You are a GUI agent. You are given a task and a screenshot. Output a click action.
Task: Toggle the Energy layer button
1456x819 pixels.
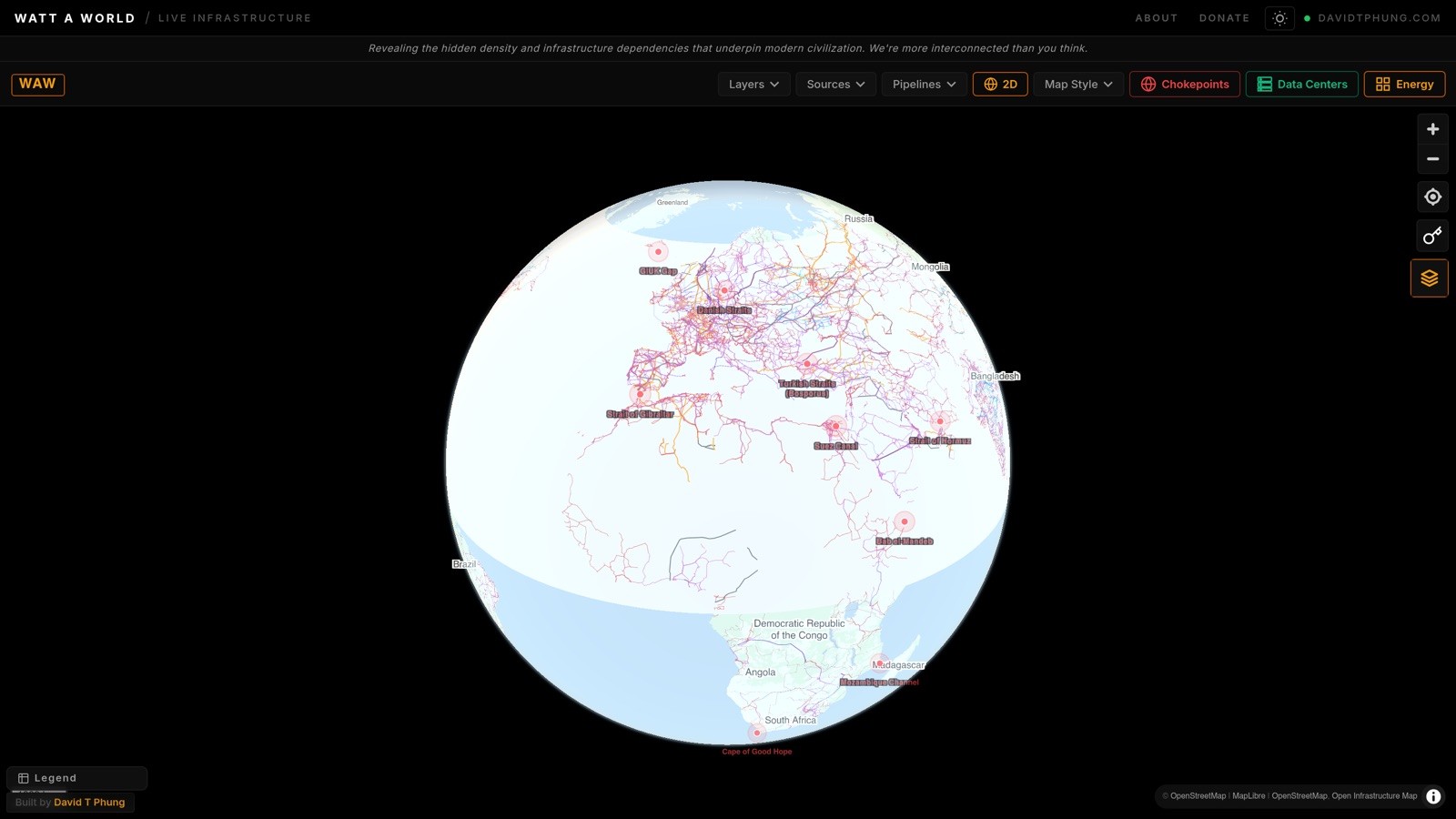point(1405,84)
